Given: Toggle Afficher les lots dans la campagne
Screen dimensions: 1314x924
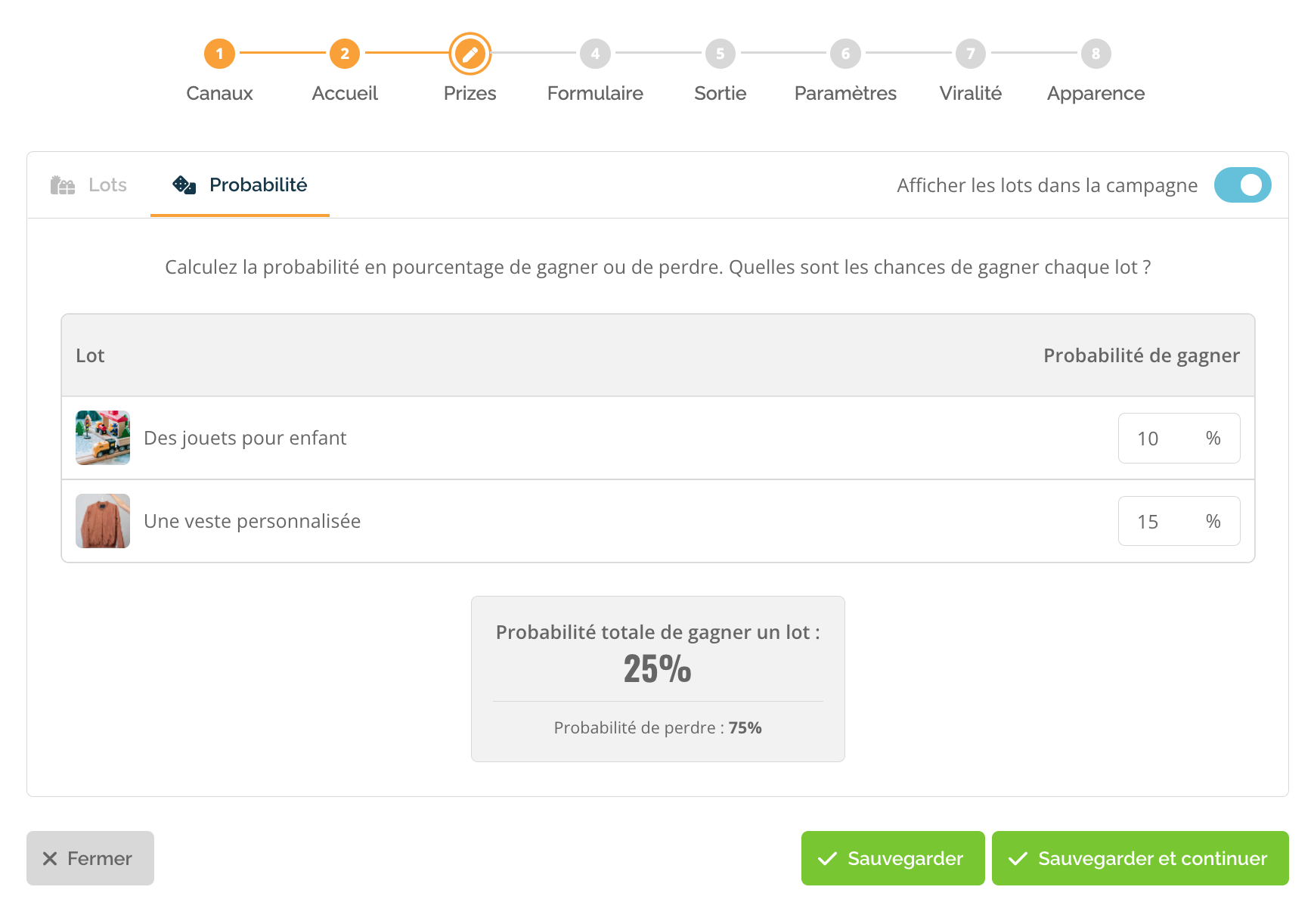Looking at the screenshot, I should pyautogui.click(x=1242, y=185).
